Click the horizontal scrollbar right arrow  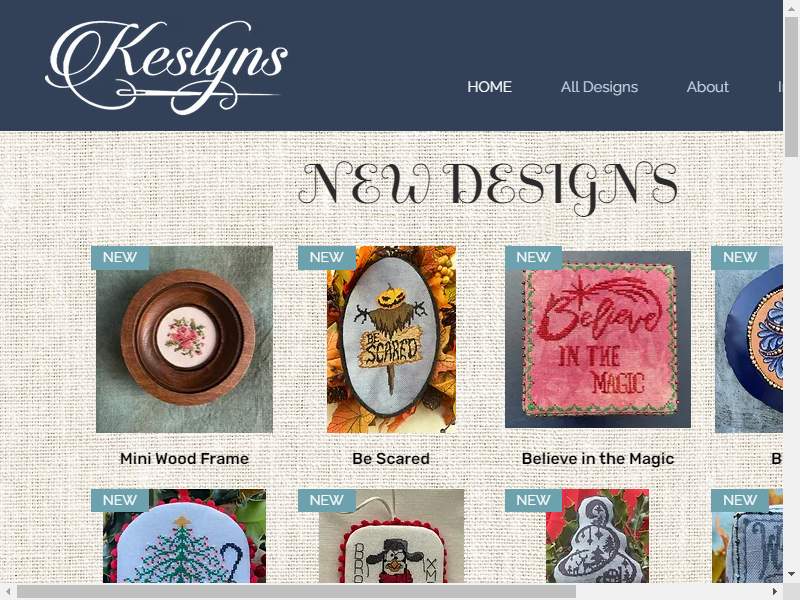click(774, 591)
